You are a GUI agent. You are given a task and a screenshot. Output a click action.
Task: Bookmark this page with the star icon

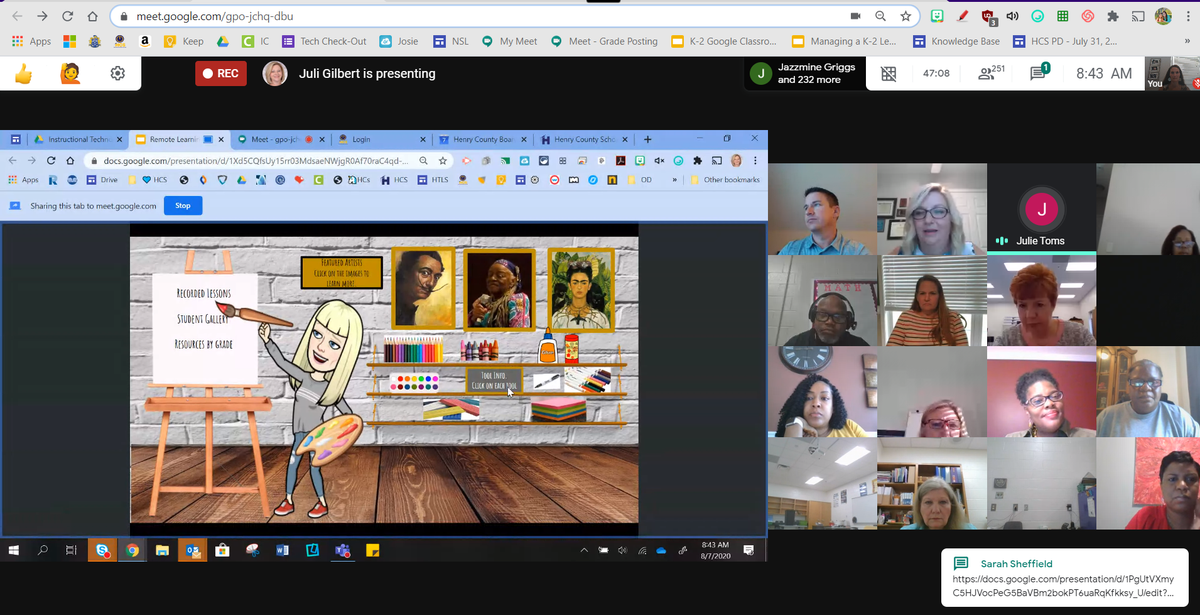(x=905, y=16)
